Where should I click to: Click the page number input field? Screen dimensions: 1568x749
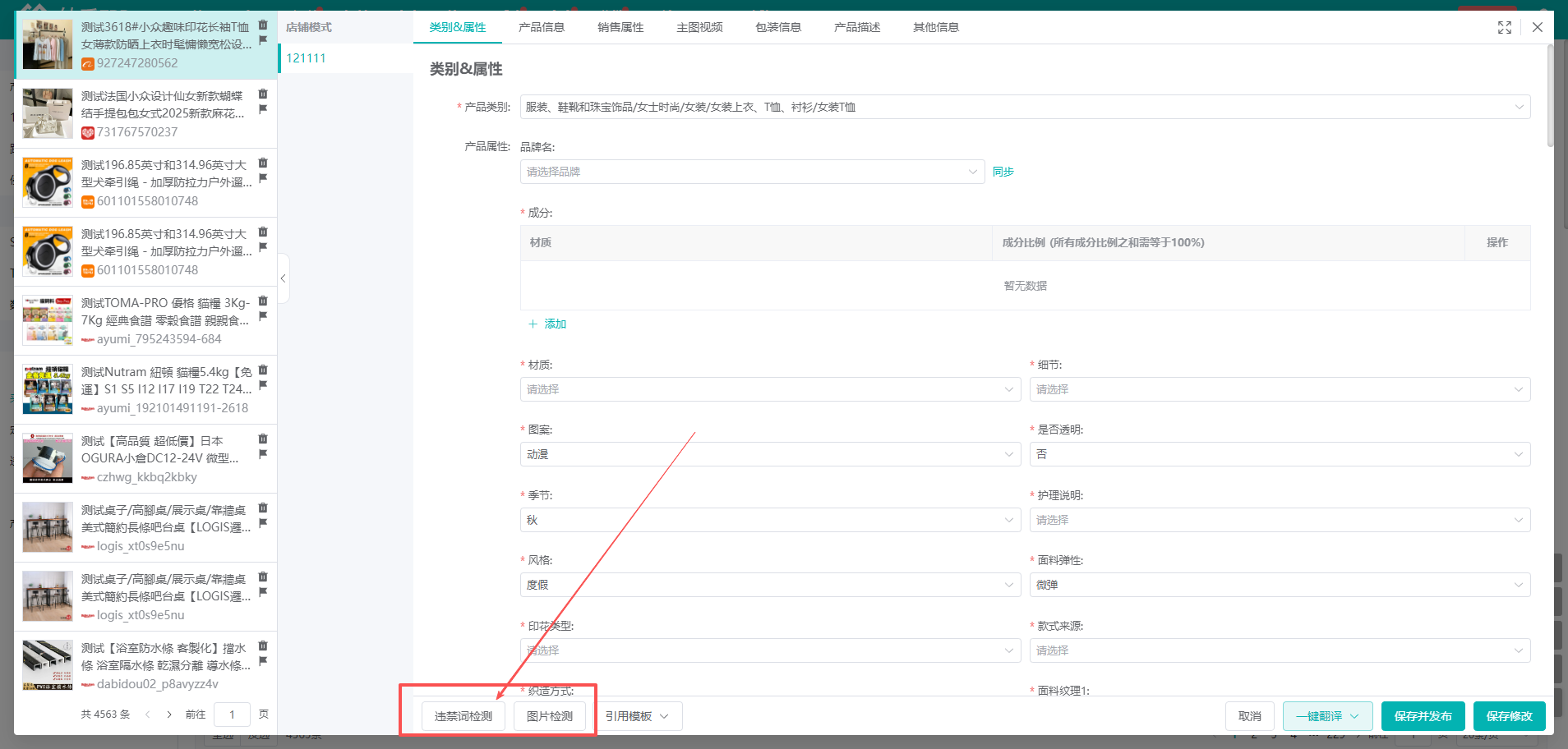point(232,715)
